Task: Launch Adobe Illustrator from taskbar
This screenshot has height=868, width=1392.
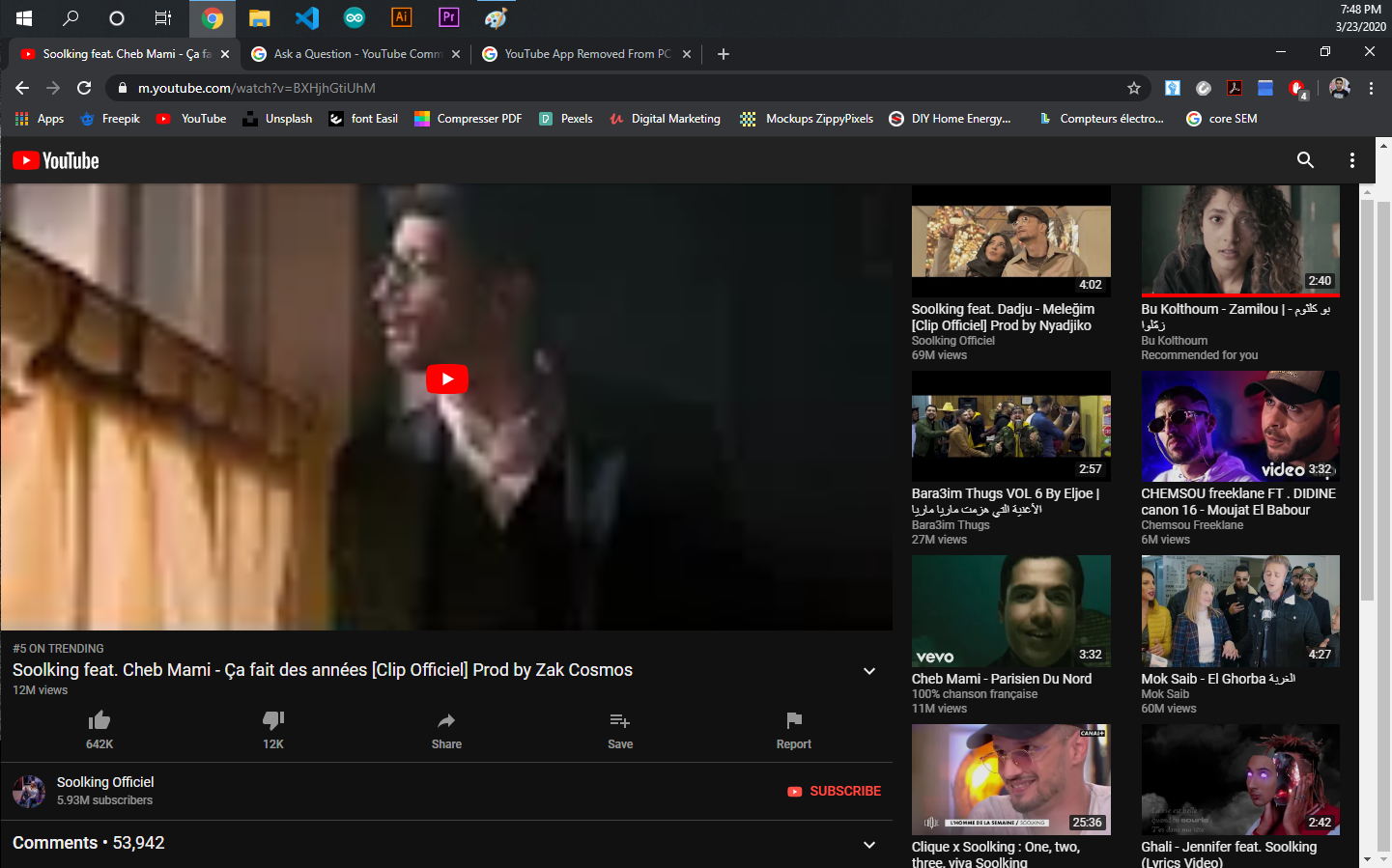Action: point(401,18)
